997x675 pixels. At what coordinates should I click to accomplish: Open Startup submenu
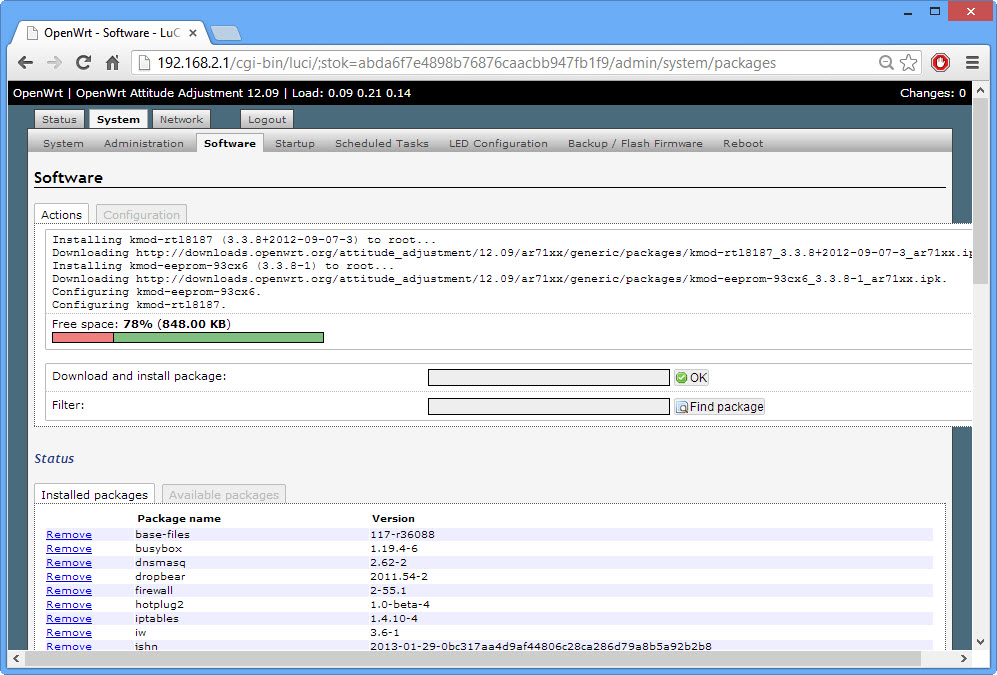click(295, 144)
